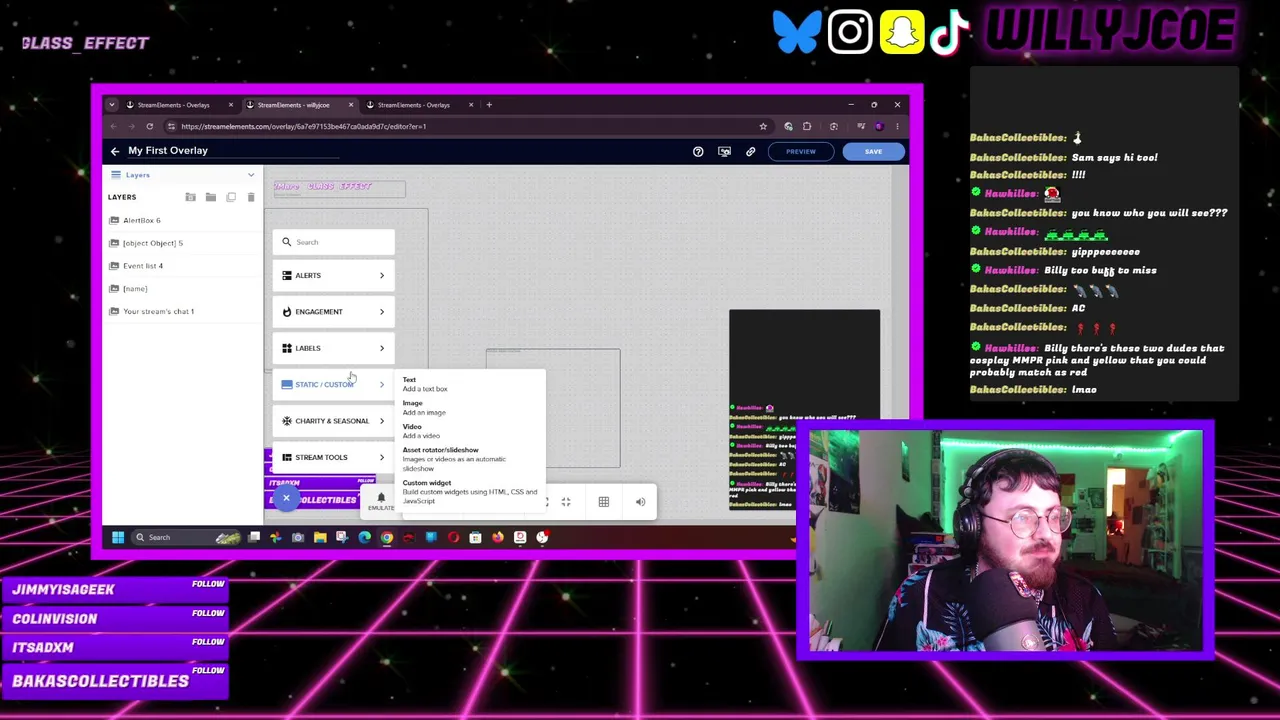Screen dimensions: 1280x720
Task: Open File Explorer from the taskbar
Action: click(x=320, y=538)
